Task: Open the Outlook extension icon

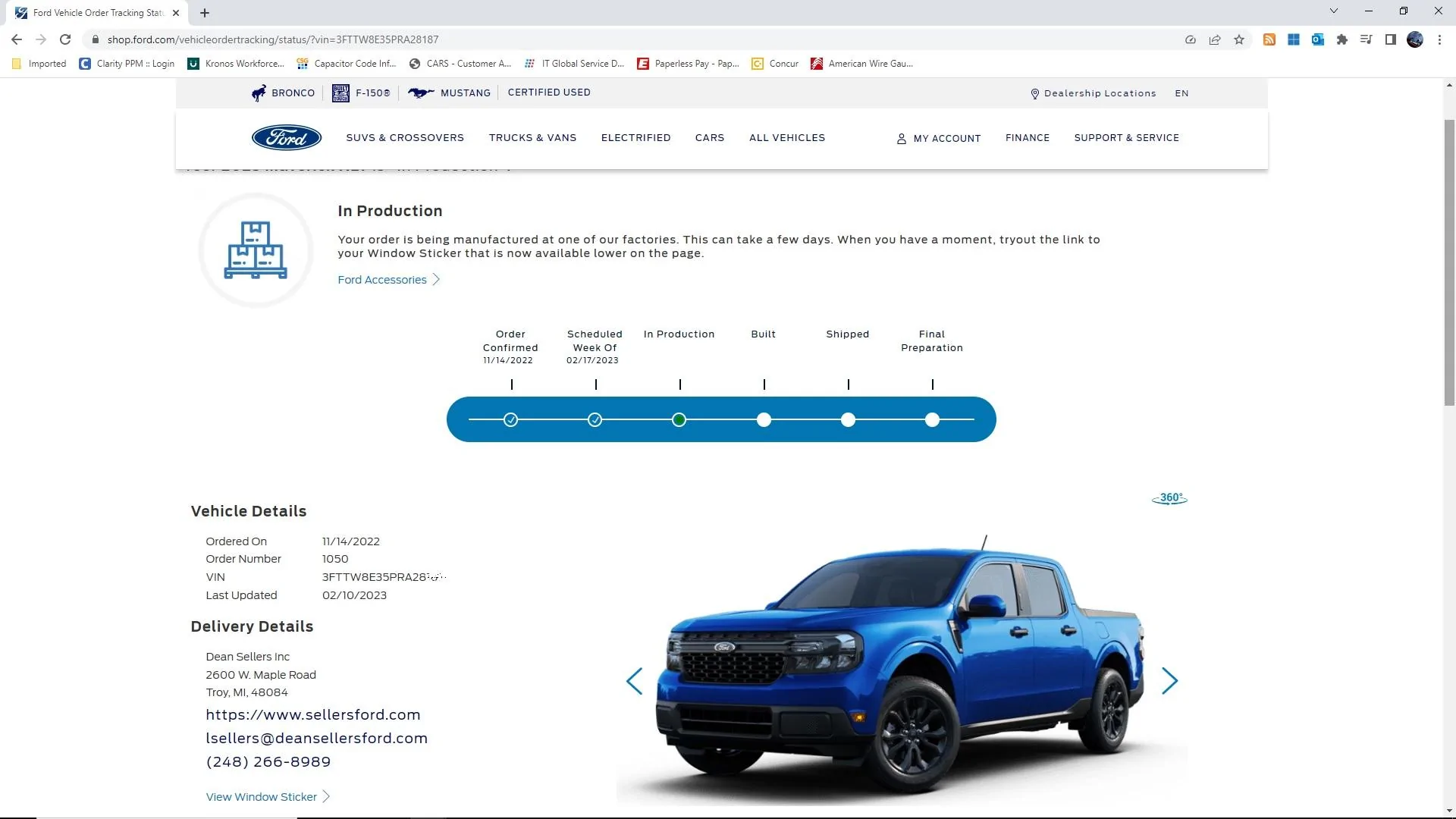Action: [x=1318, y=39]
